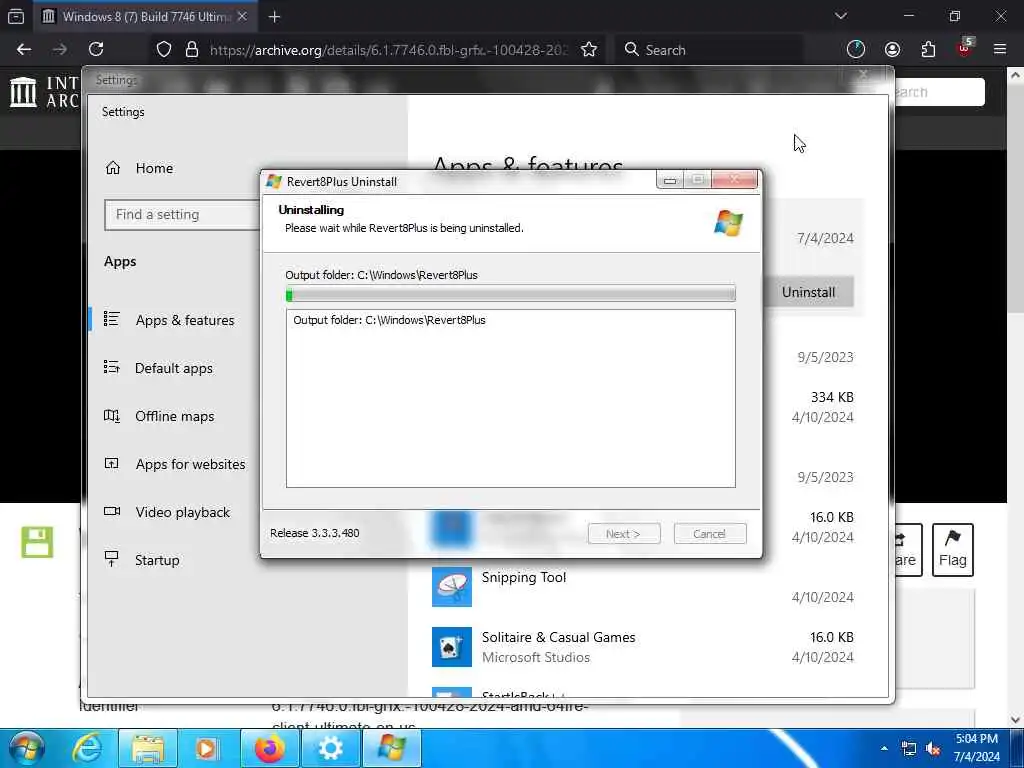
Task: Open the Firefox account icon
Action: 892,50
